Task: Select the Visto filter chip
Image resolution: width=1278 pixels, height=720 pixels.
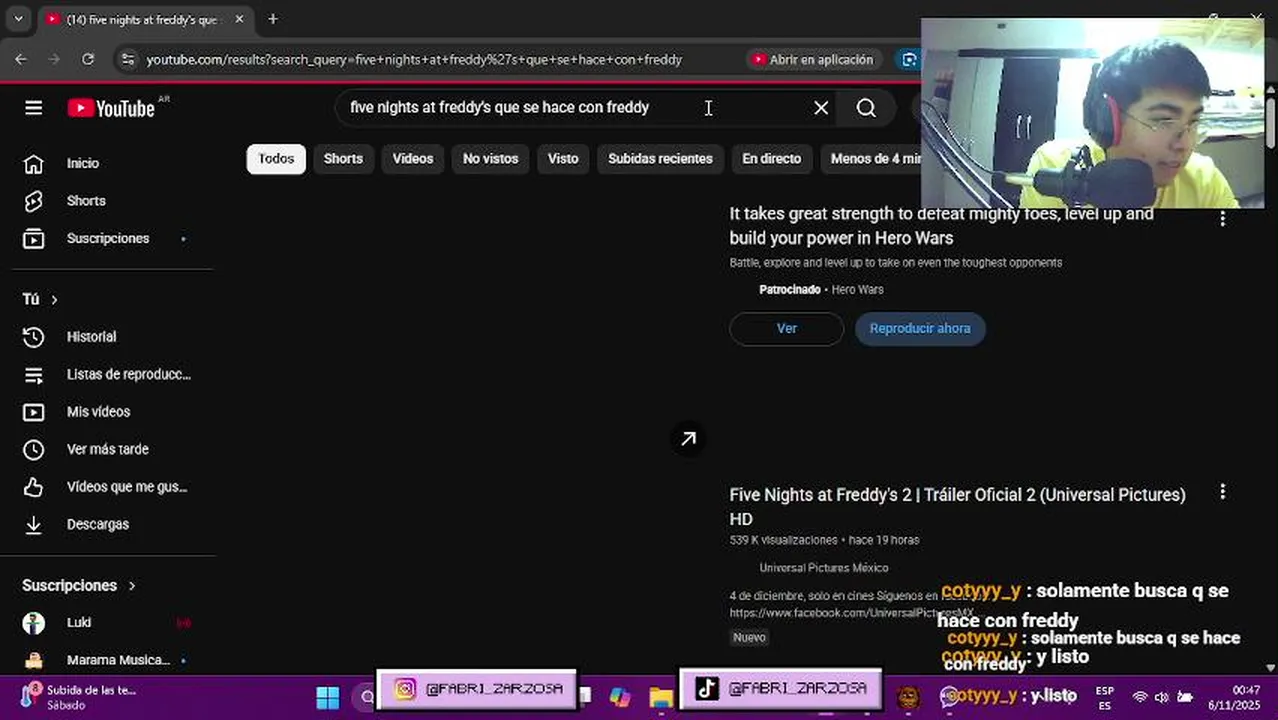Action: click(x=563, y=159)
